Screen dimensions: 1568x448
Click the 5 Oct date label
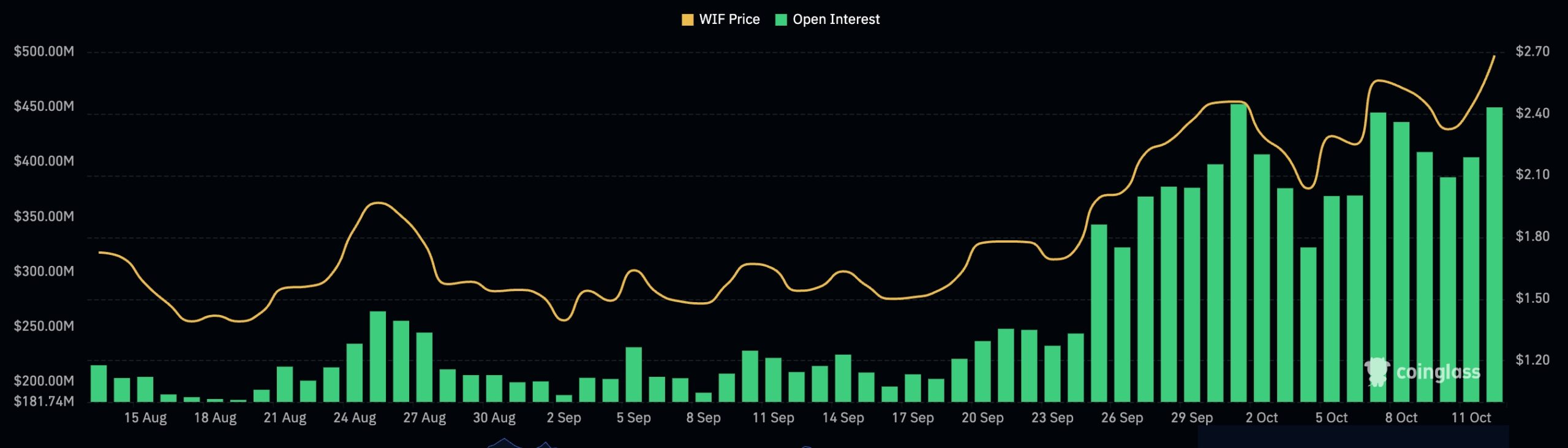pos(1332,418)
